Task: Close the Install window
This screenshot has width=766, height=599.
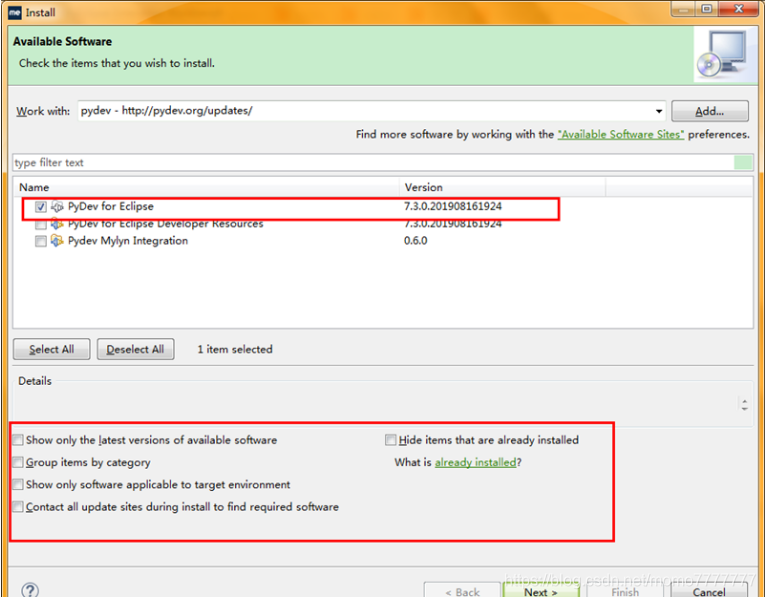Action: click(x=739, y=9)
